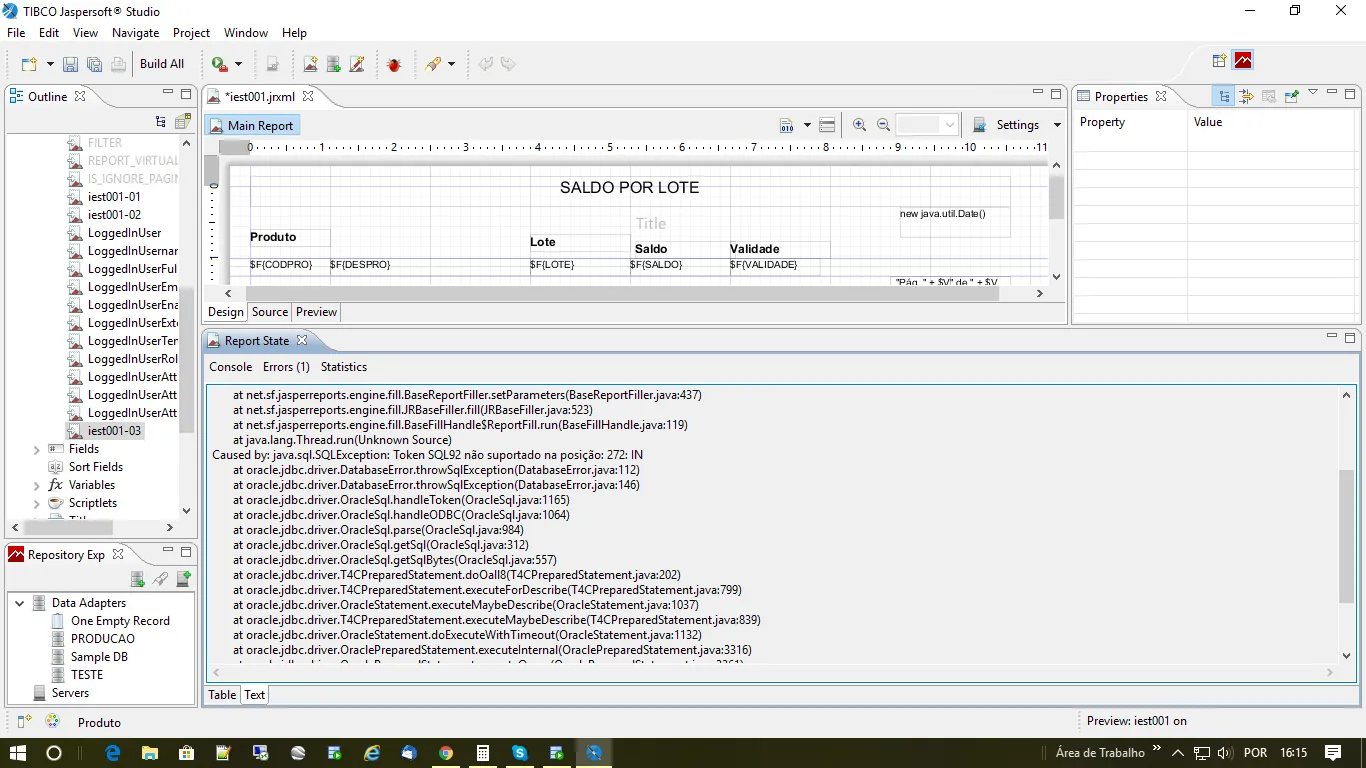Toggle show categories in Properties panel
This screenshot has width=1366, height=768.
pos(1223,97)
